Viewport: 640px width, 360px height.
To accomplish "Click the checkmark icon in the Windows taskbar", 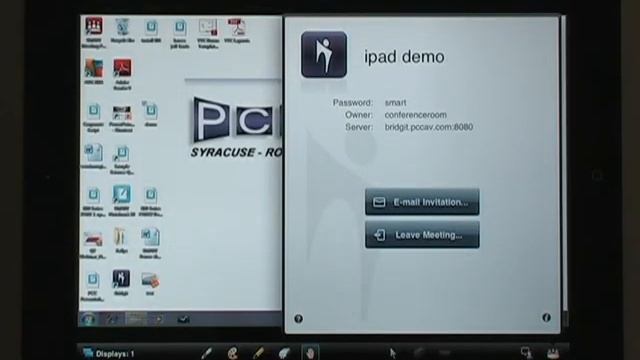I will pos(183,319).
